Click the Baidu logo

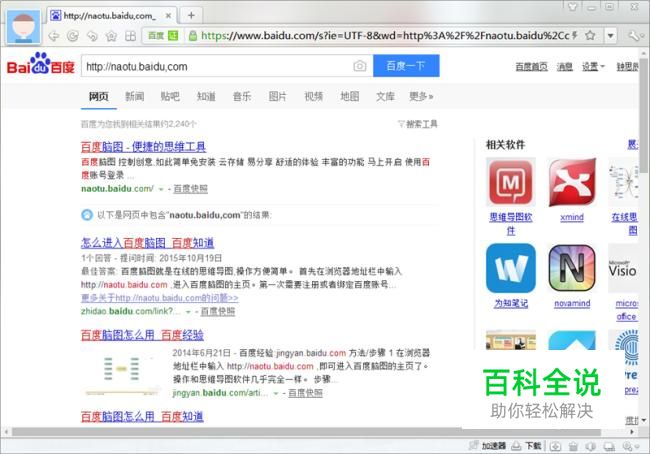click(41, 64)
